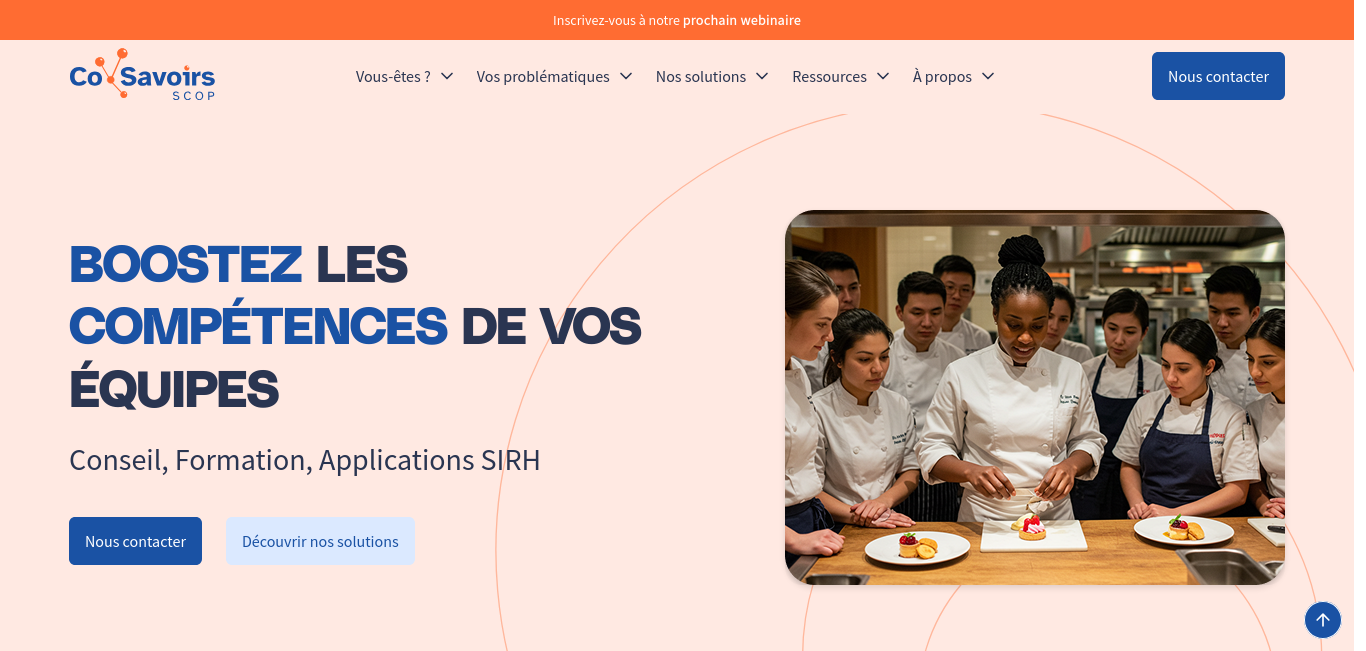Image resolution: width=1366 pixels, height=651 pixels.
Task: Click the hero Nous contacter button
Action: 135,541
